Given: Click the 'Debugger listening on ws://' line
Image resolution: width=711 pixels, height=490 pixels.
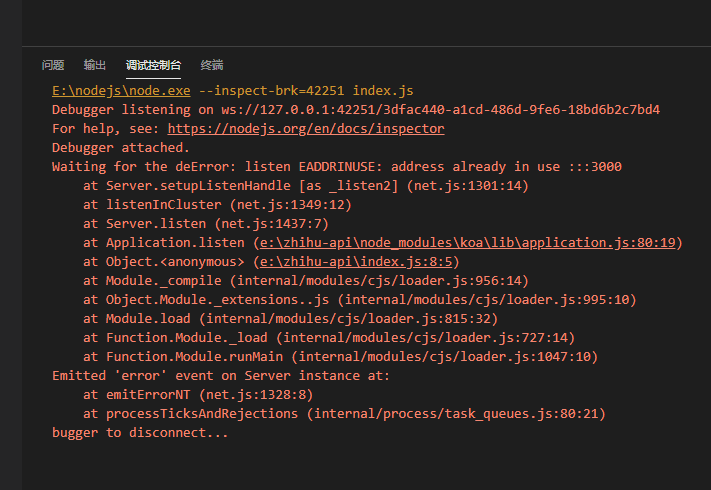Looking at the screenshot, I should [x=355, y=110].
